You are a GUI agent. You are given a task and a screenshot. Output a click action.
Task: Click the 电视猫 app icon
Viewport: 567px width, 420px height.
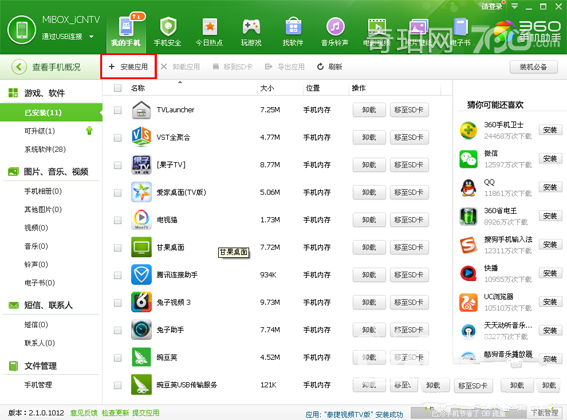pyautogui.click(x=141, y=220)
